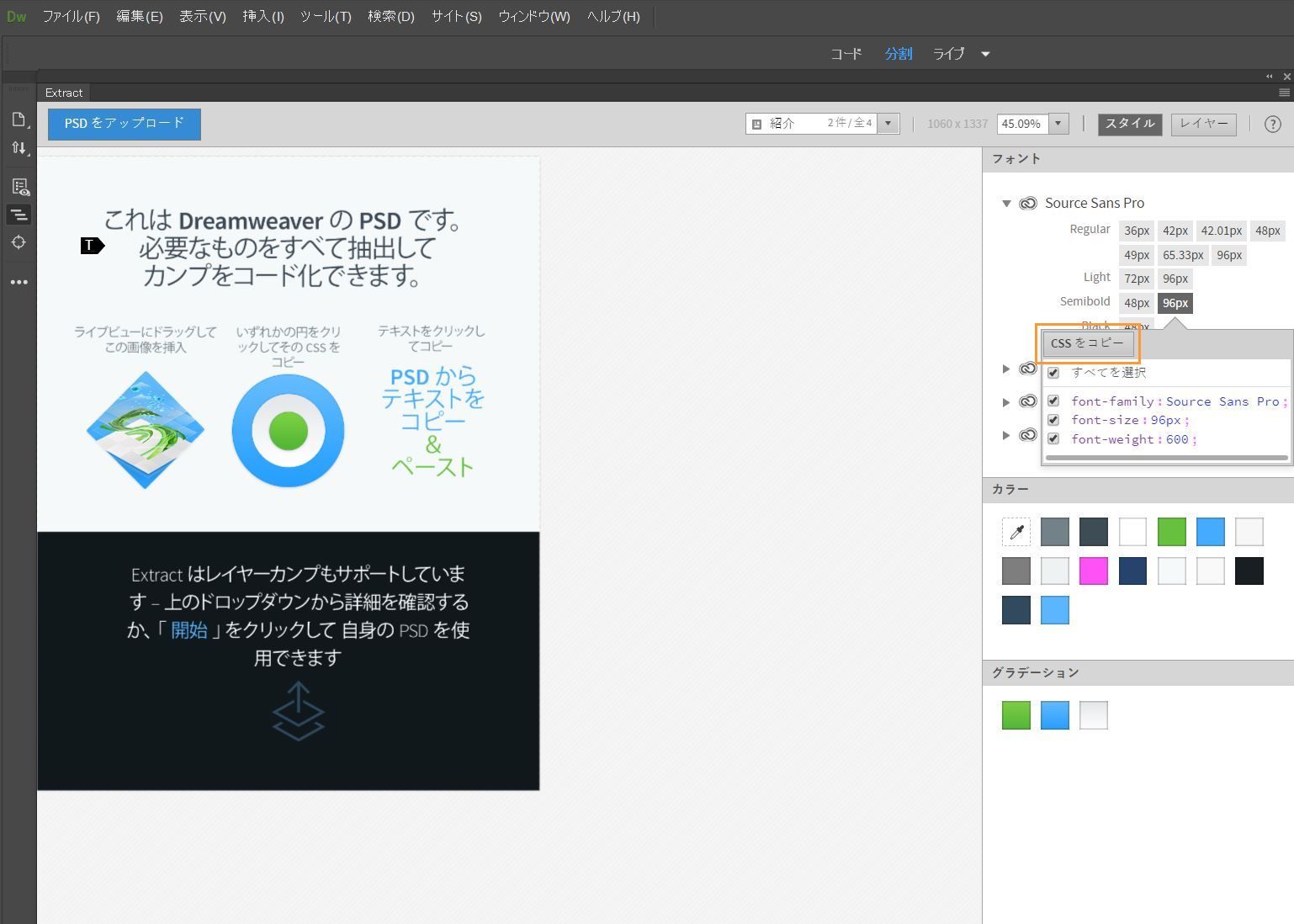Click the PSD をアップロード button
Viewport: 1294px width, 924px height.
pos(125,124)
